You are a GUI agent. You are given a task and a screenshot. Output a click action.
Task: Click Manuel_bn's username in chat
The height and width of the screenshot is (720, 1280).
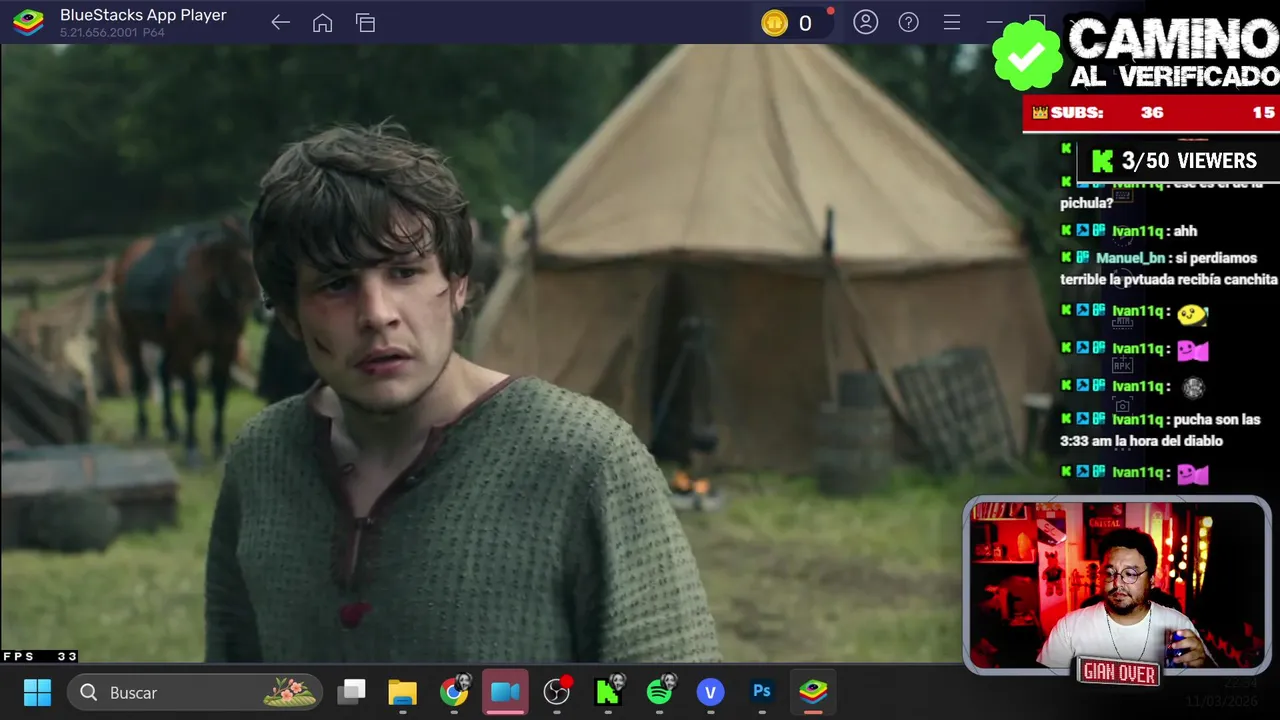[1130, 258]
